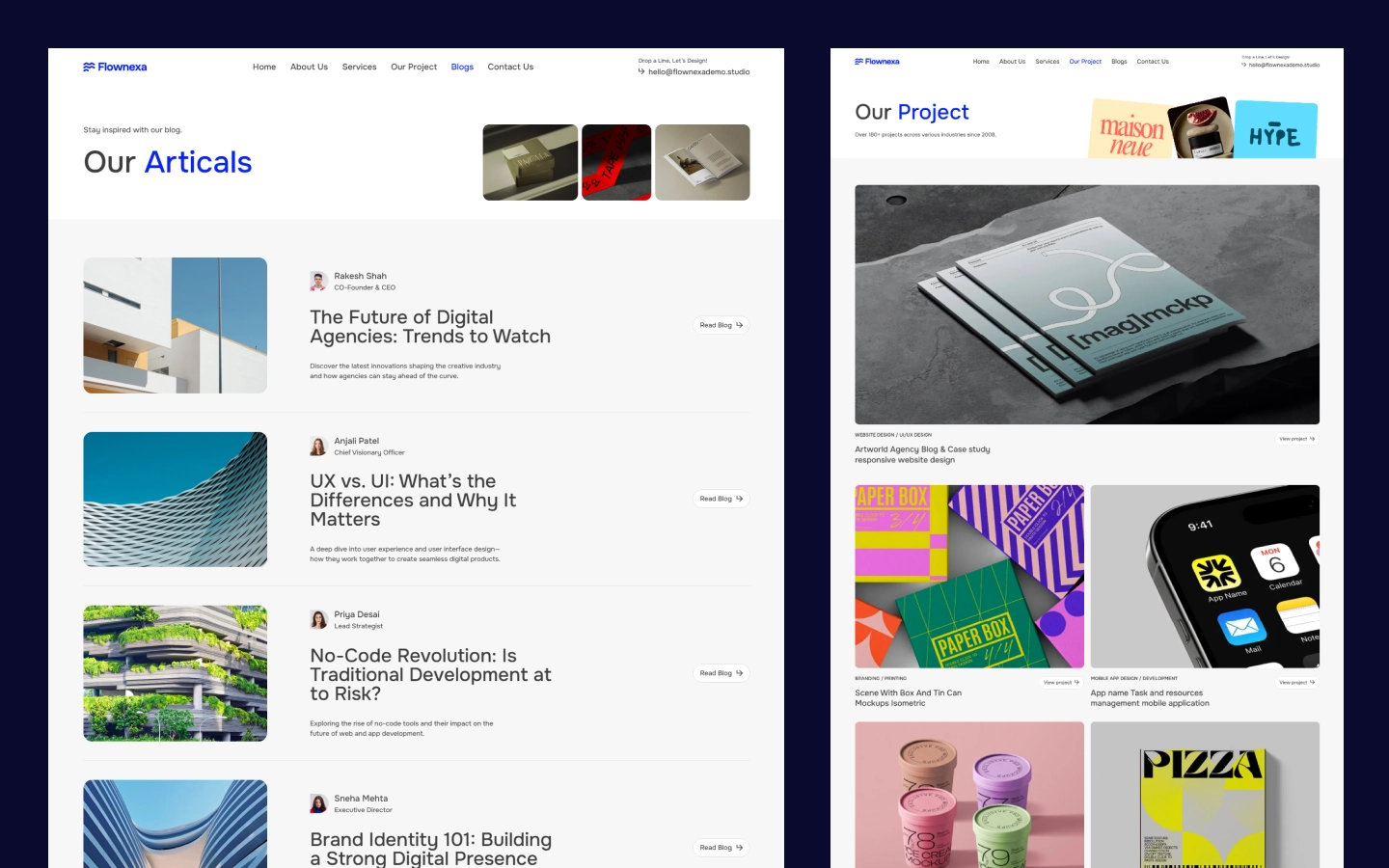Viewport: 1389px width, 868px height.
Task: Open the Brand Identity 101 article image
Action: (x=176, y=825)
